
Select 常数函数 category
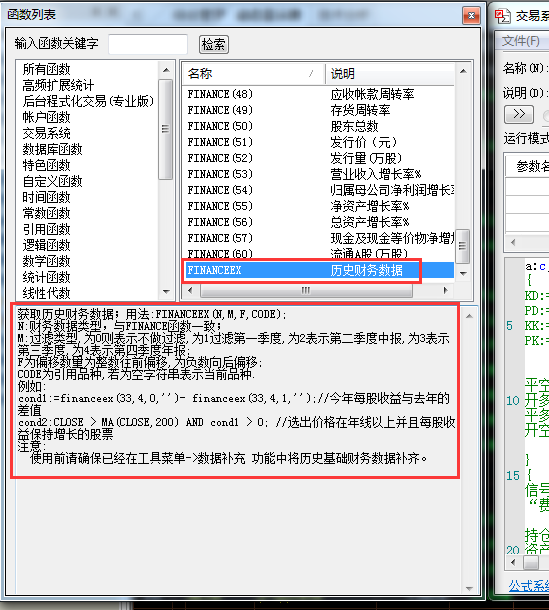click(x=46, y=213)
